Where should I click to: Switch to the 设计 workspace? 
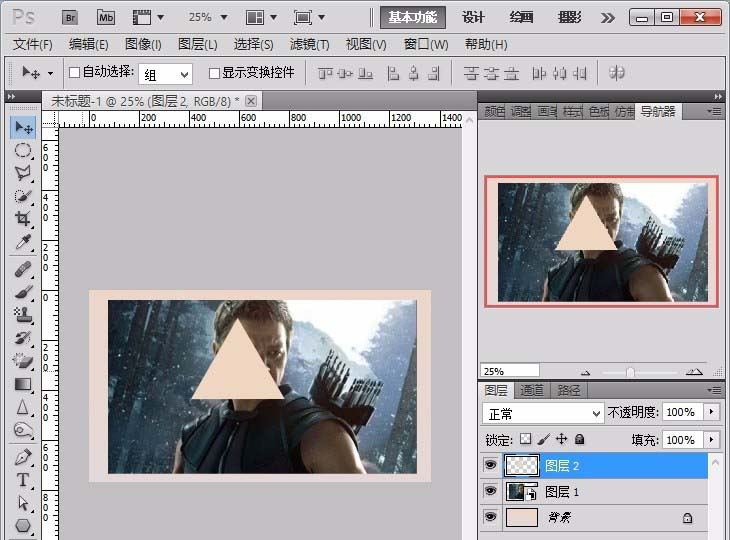pos(473,17)
